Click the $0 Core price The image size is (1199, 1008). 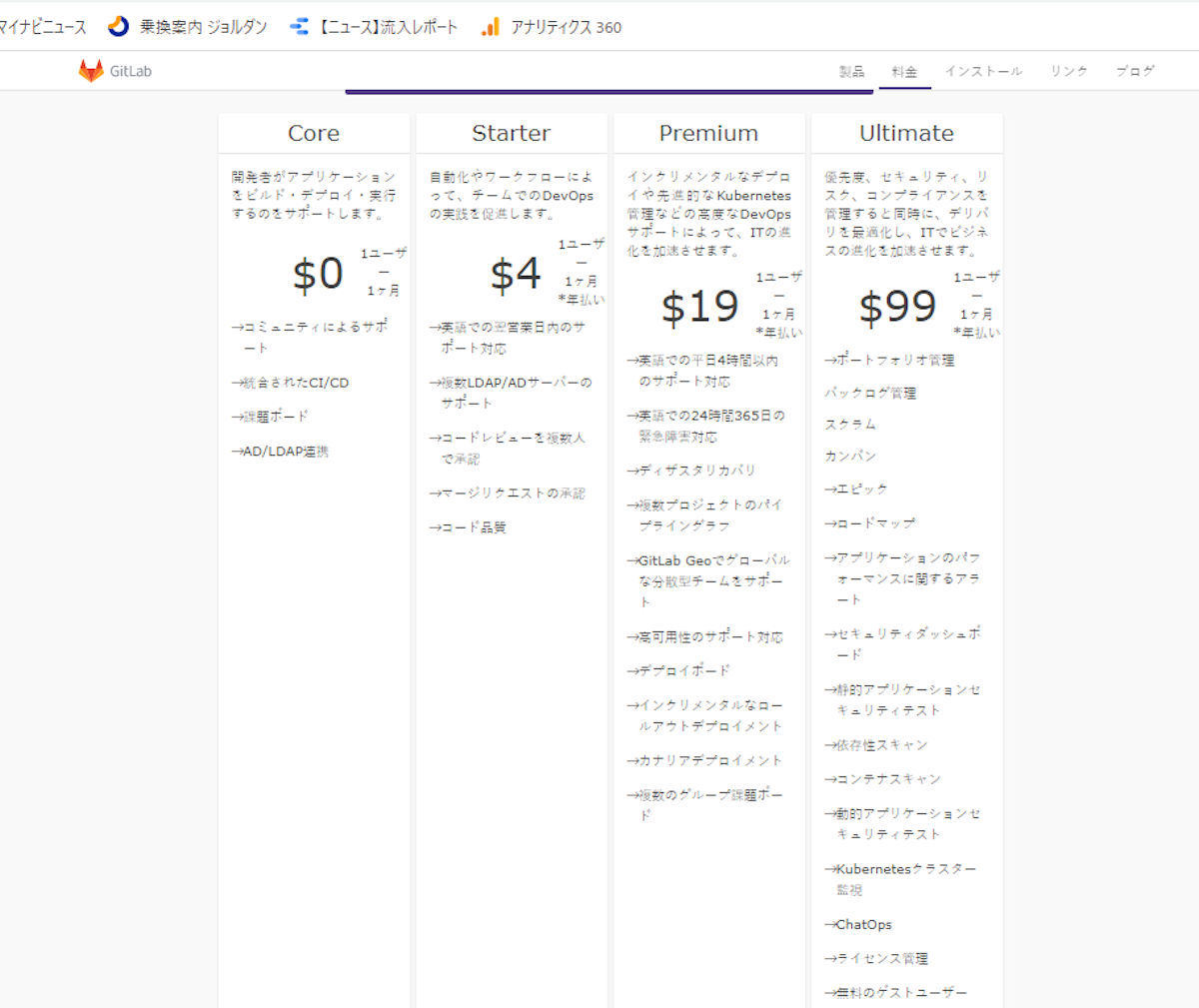(318, 274)
